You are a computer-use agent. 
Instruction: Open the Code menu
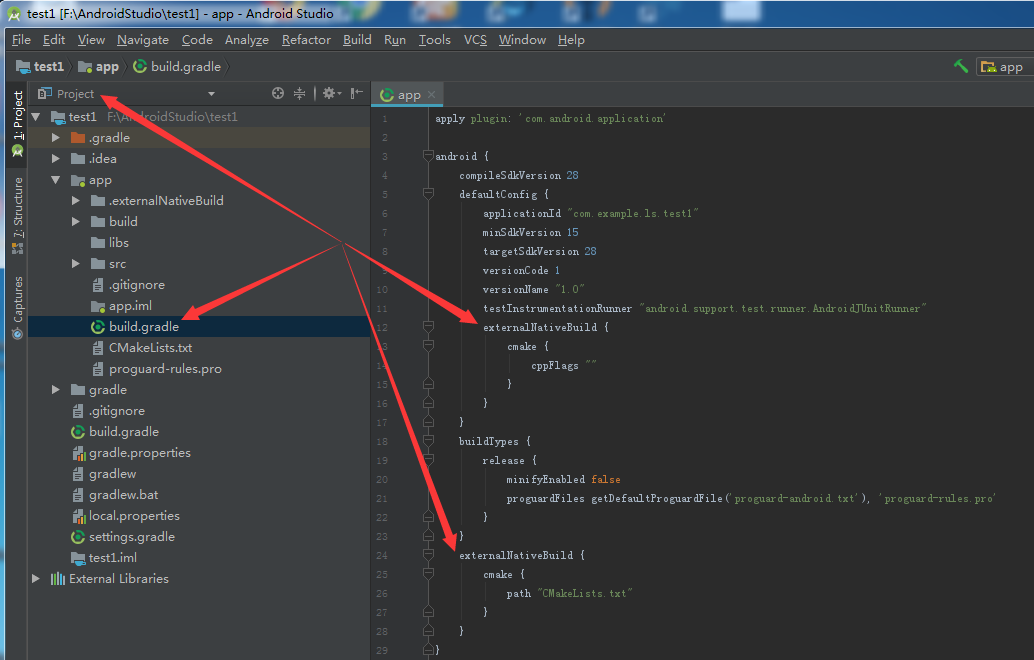[x=197, y=40]
